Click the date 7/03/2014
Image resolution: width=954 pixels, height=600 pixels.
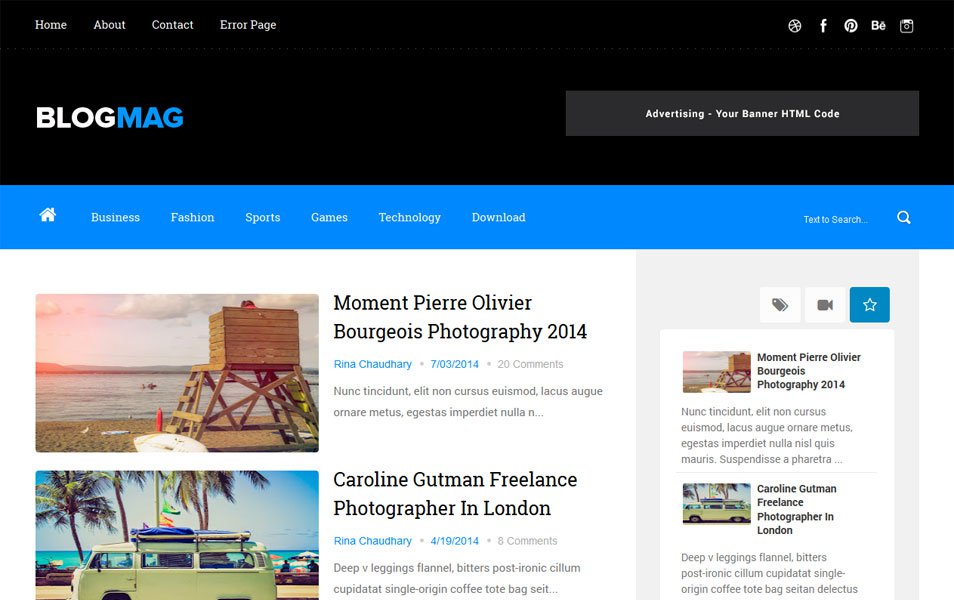(x=454, y=364)
